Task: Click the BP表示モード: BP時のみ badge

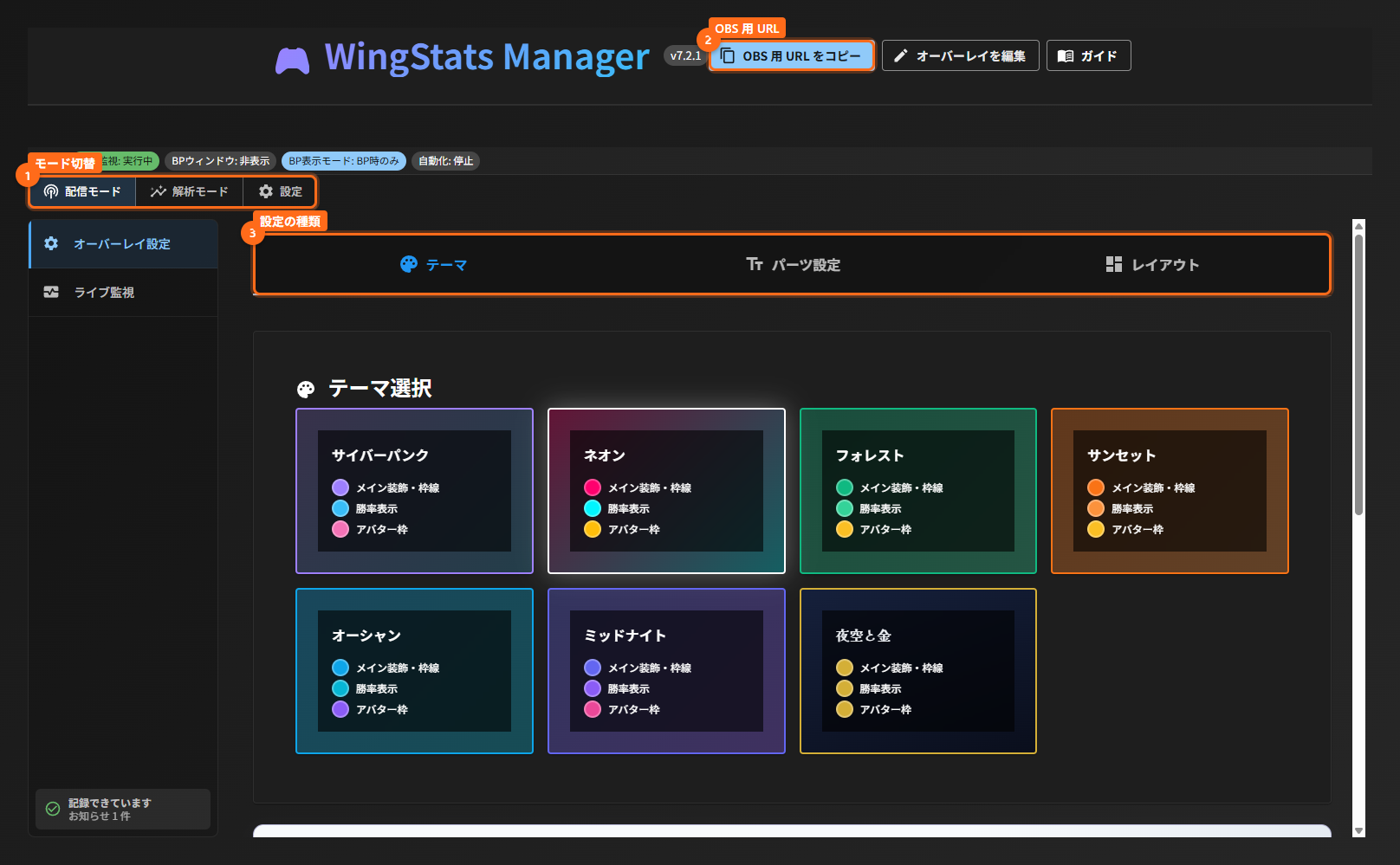Action: (x=344, y=161)
